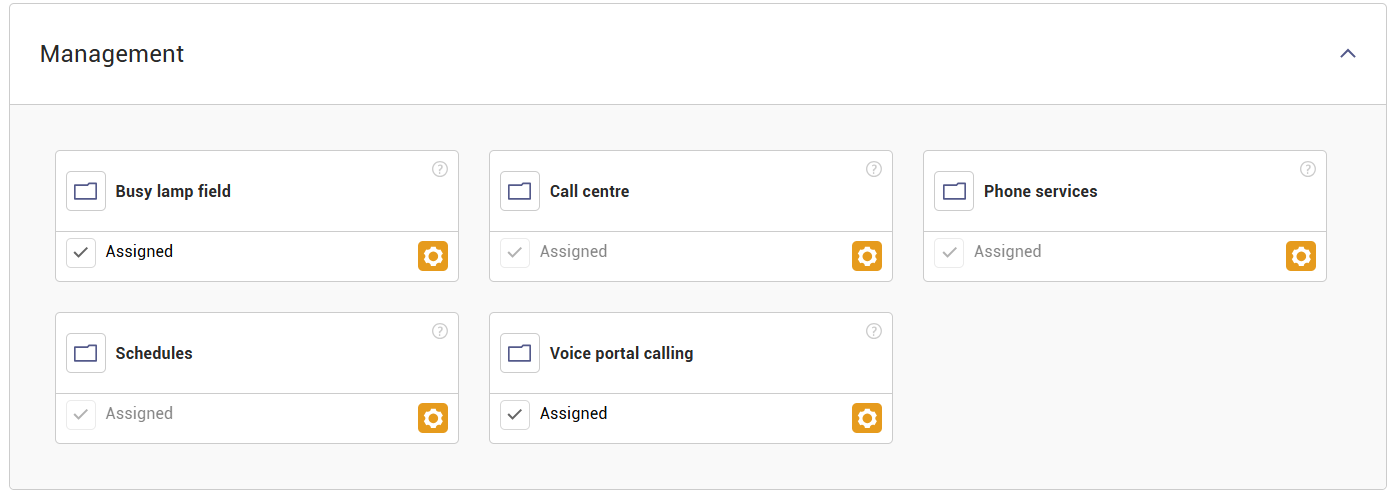The height and width of the screenshot is (495, 1395).
Task: Toggle Assigned checkbox for Phone services
Action: (x=949, y=252)
